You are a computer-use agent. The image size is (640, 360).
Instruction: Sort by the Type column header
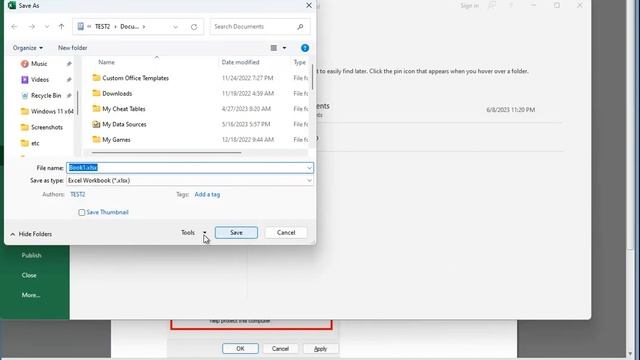300,62
